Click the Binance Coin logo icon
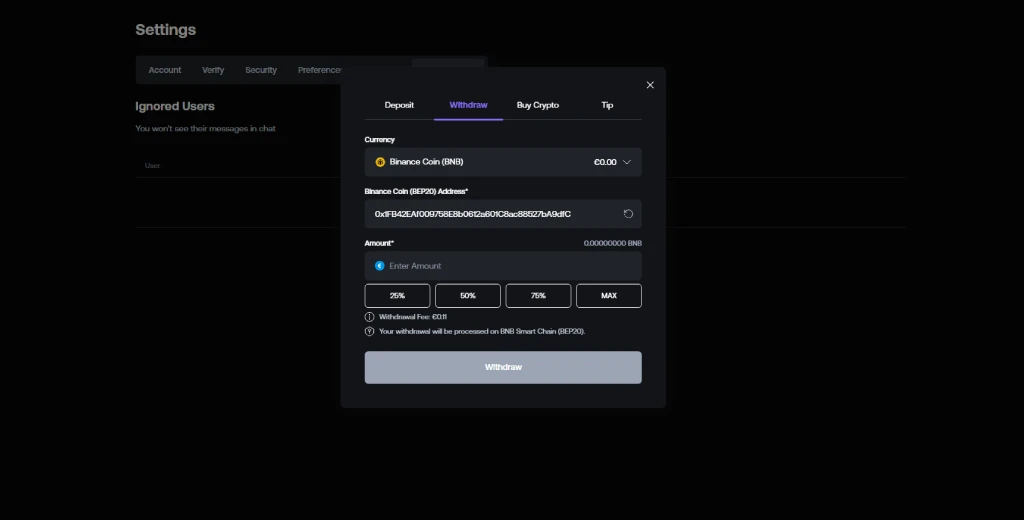 click(x=380, y=162)
